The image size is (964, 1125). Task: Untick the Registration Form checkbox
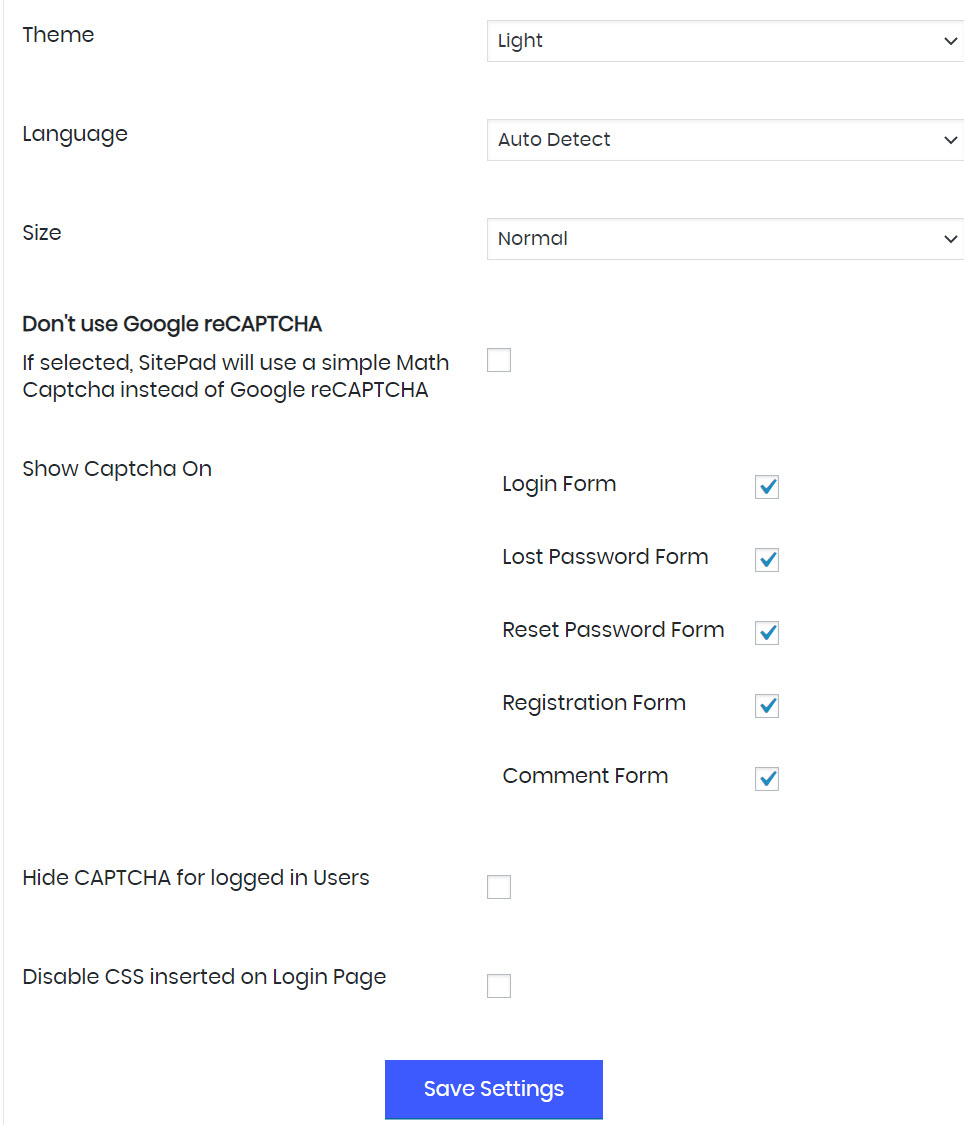pyautogui.click(x=767, y=706)
